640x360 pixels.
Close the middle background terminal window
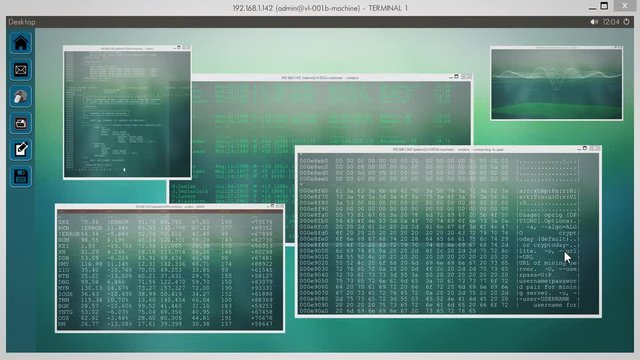coord(466,76)
